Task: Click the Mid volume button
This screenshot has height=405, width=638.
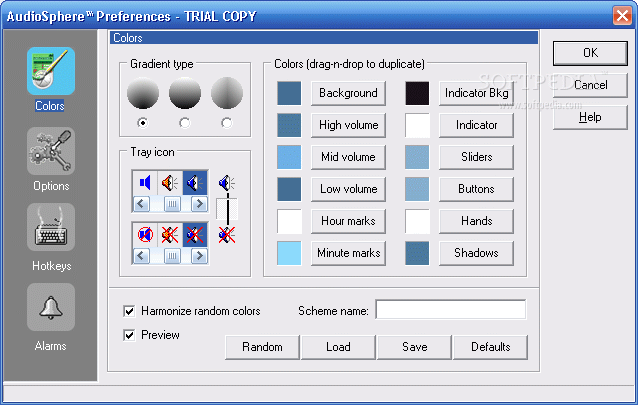Action: (348, 157)
